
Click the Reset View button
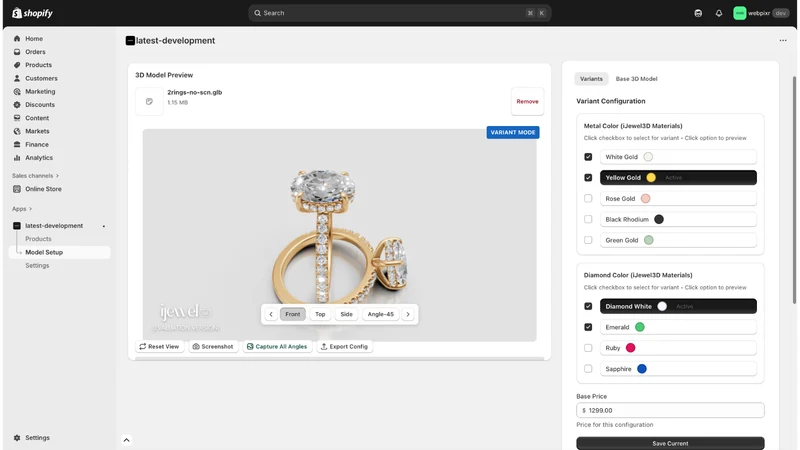tap(159, 346)
